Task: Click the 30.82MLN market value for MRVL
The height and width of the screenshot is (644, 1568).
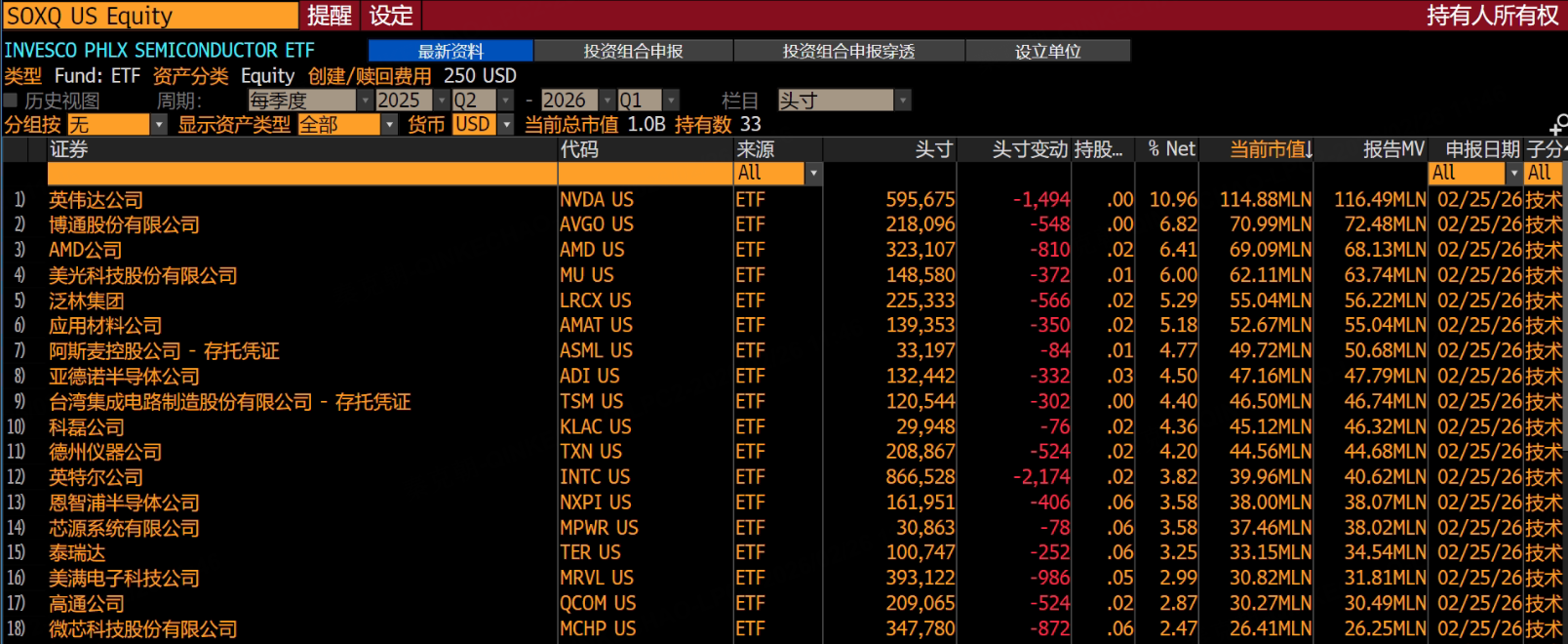Action: 1270,578
